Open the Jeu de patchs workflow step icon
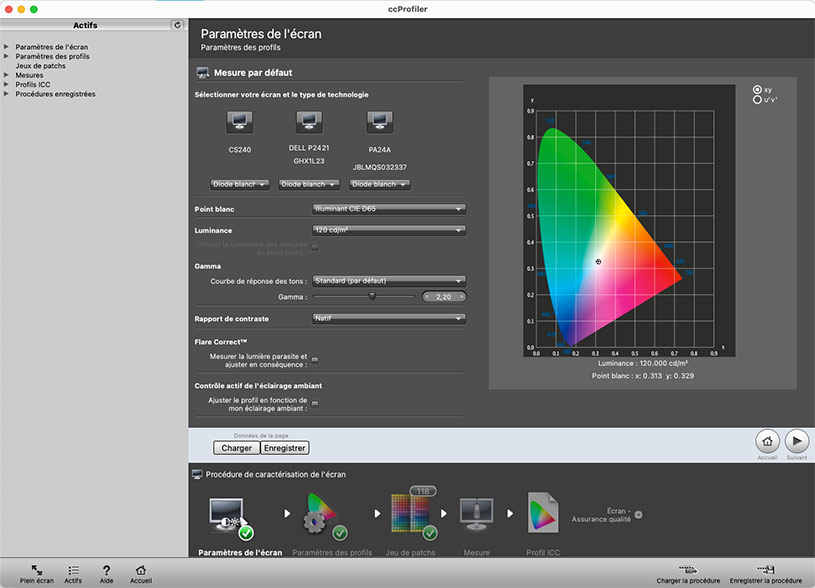The height and width of the screenshot is (588, 815). pos(413,515)
